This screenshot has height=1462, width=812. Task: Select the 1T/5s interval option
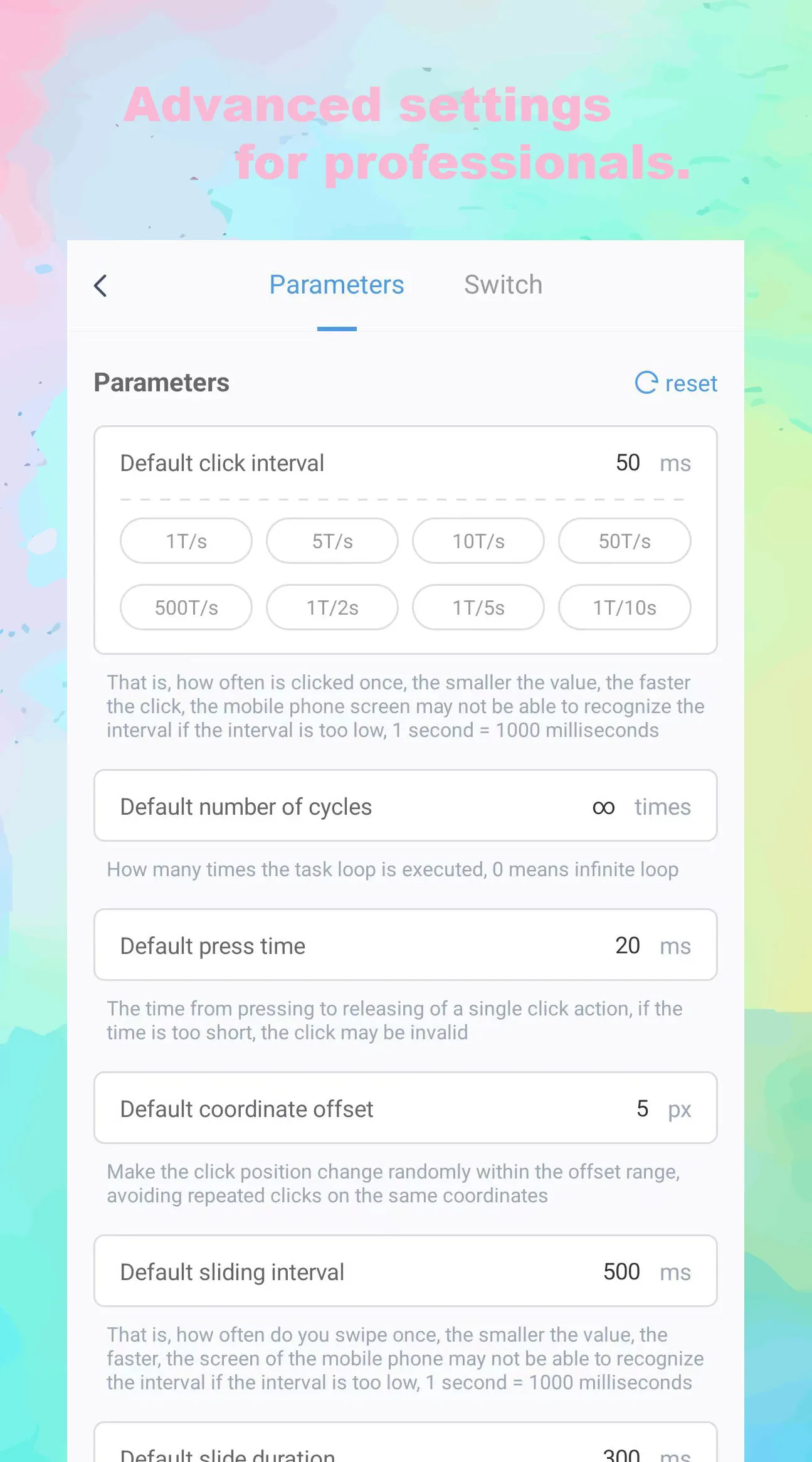point(478,607)
